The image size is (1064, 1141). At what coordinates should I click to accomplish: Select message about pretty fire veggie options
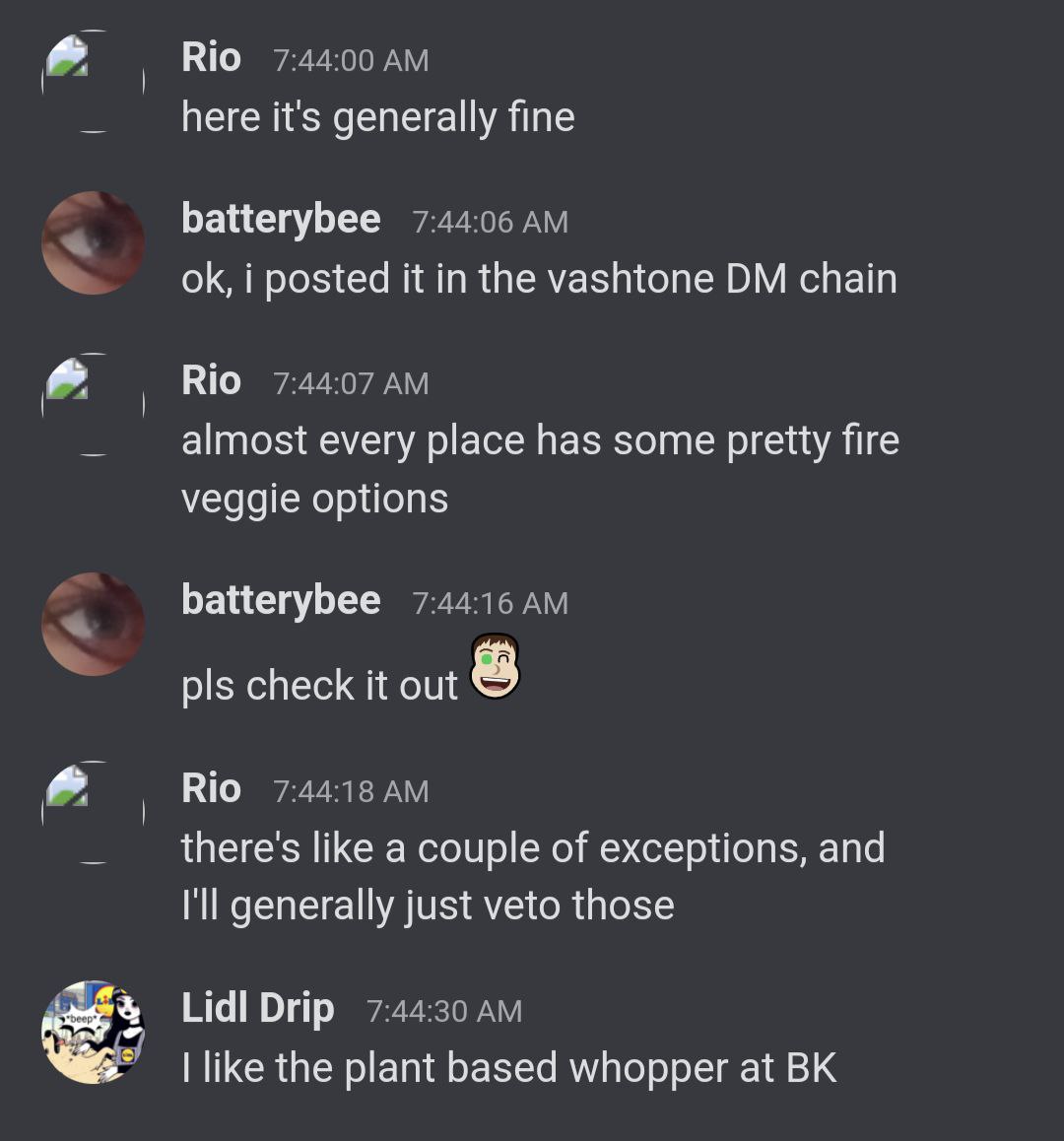pos(540,469)
